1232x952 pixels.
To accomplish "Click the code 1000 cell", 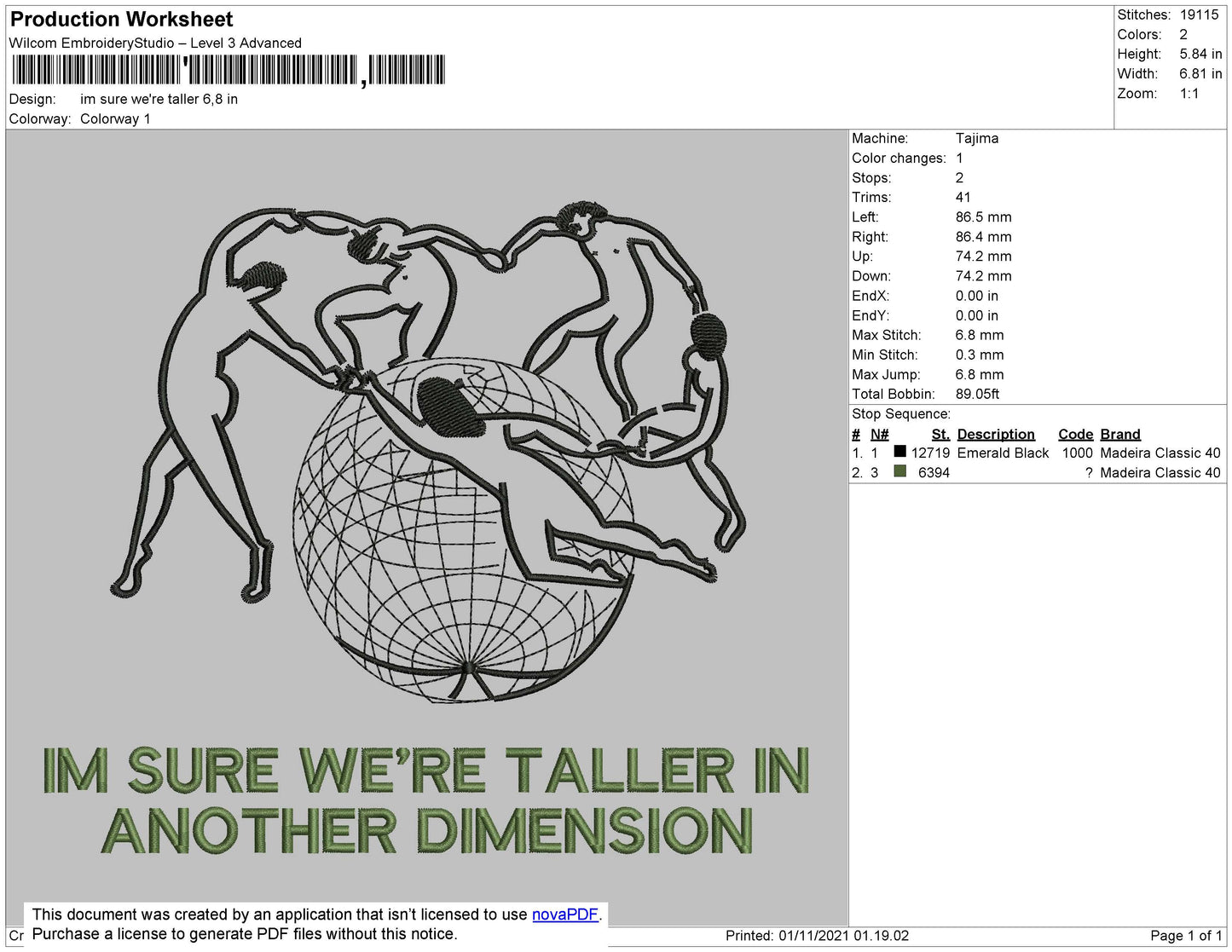I will tap(1078, 453).
